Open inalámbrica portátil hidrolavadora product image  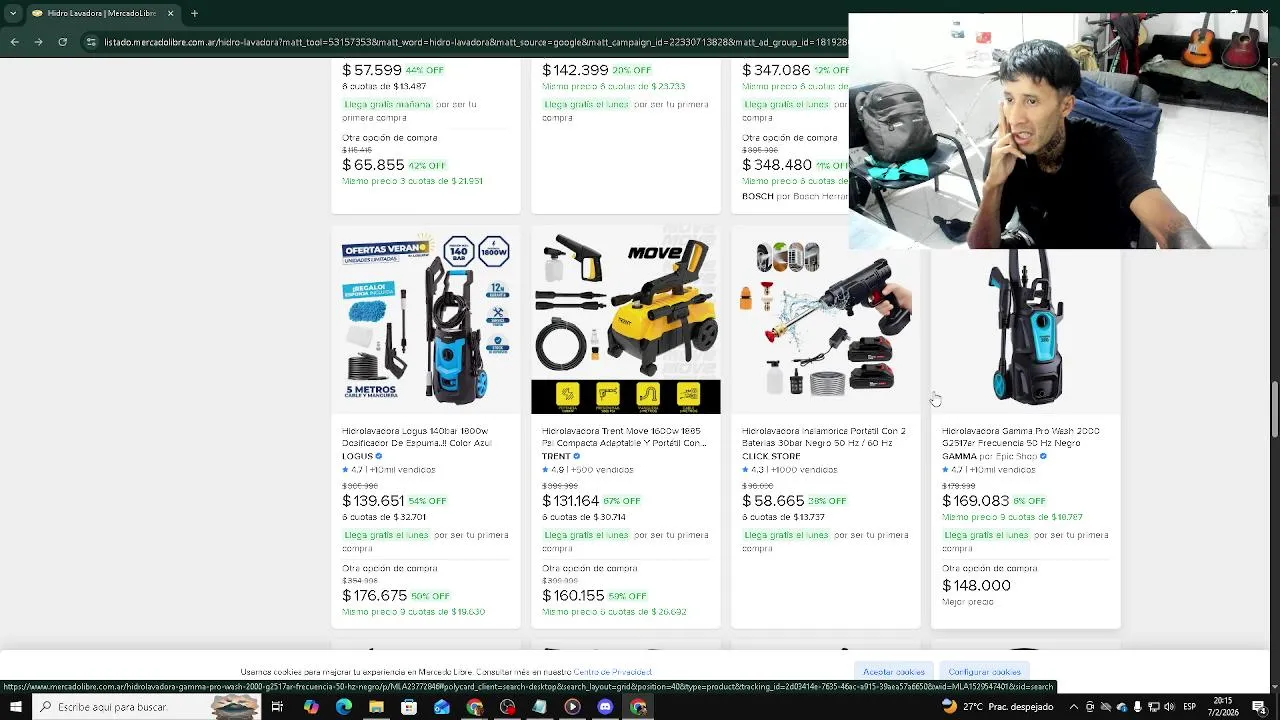click(826, 320)
